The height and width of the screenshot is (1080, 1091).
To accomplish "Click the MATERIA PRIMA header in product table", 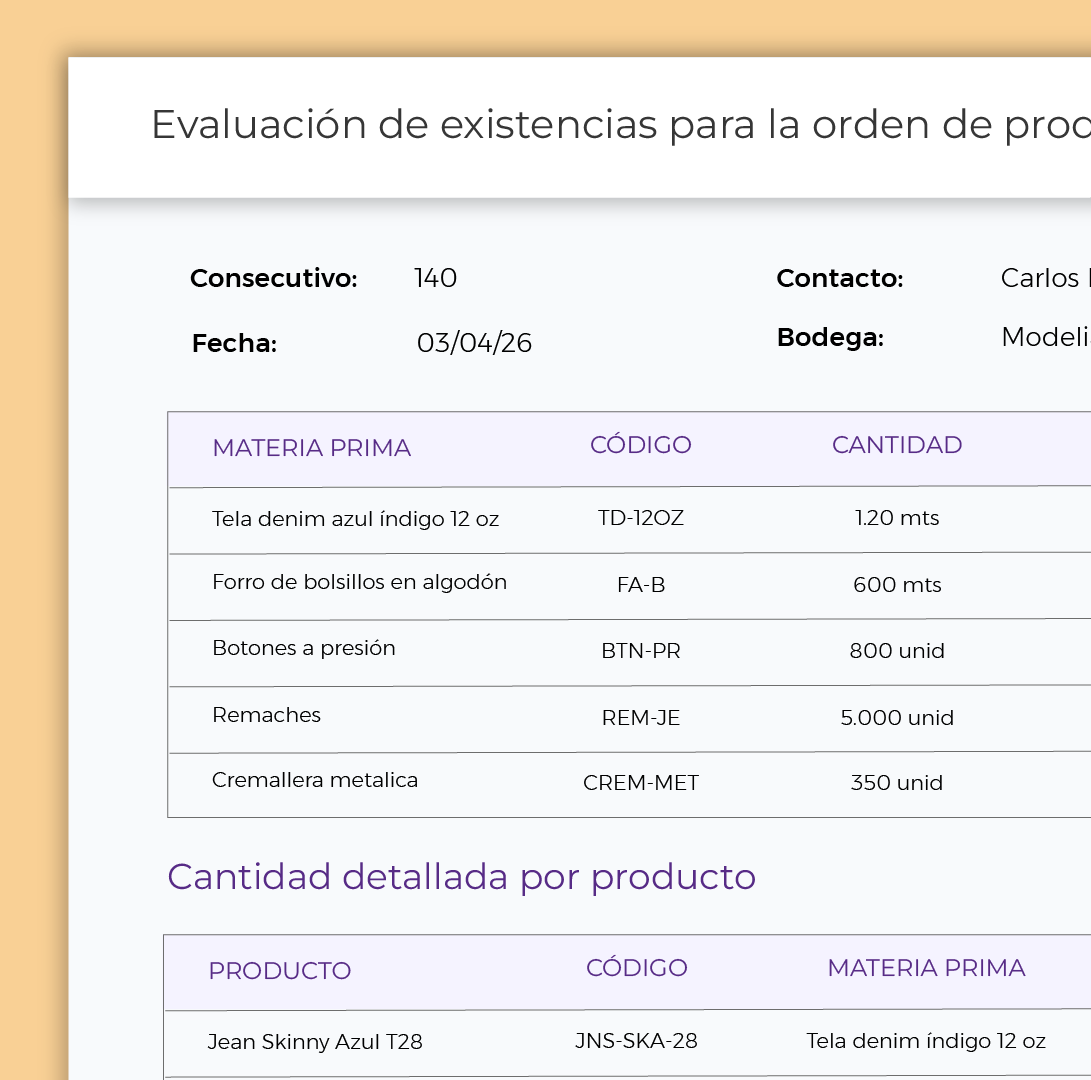I will (x=926, y=968).
